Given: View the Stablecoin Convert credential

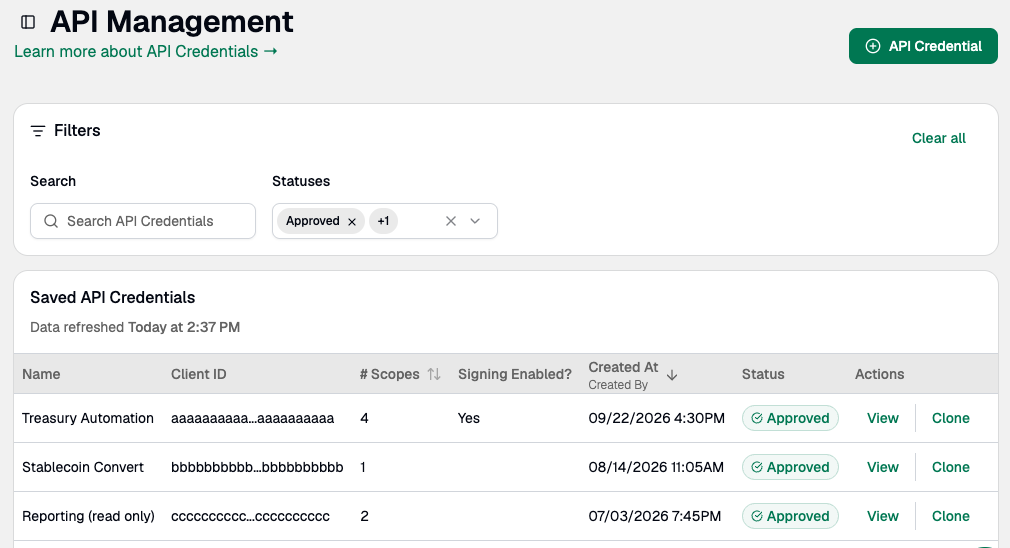Looking at the screenshot, I should pos(882,467).
